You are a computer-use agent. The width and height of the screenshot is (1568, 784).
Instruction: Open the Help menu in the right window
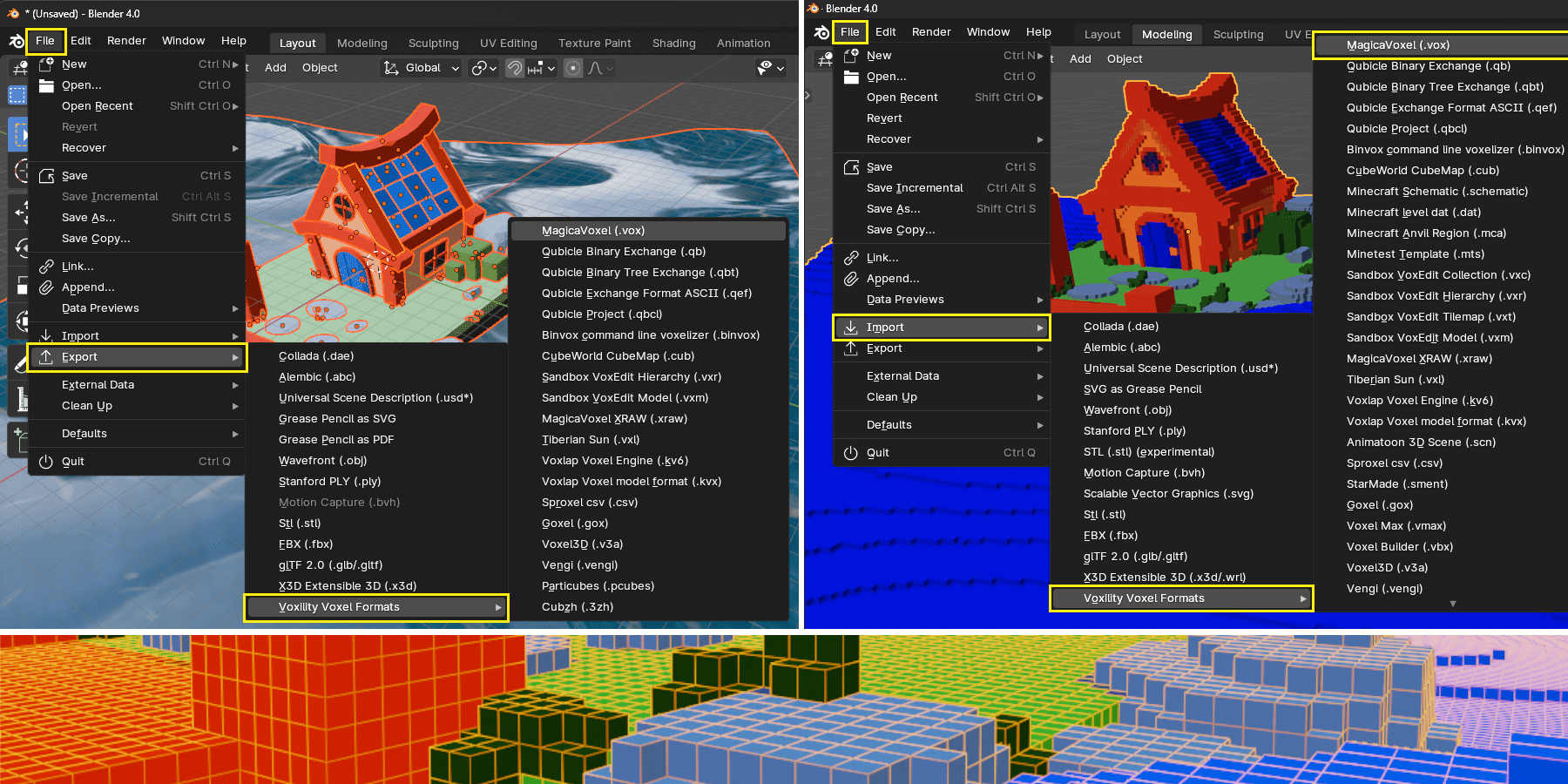pos(1038,32)
